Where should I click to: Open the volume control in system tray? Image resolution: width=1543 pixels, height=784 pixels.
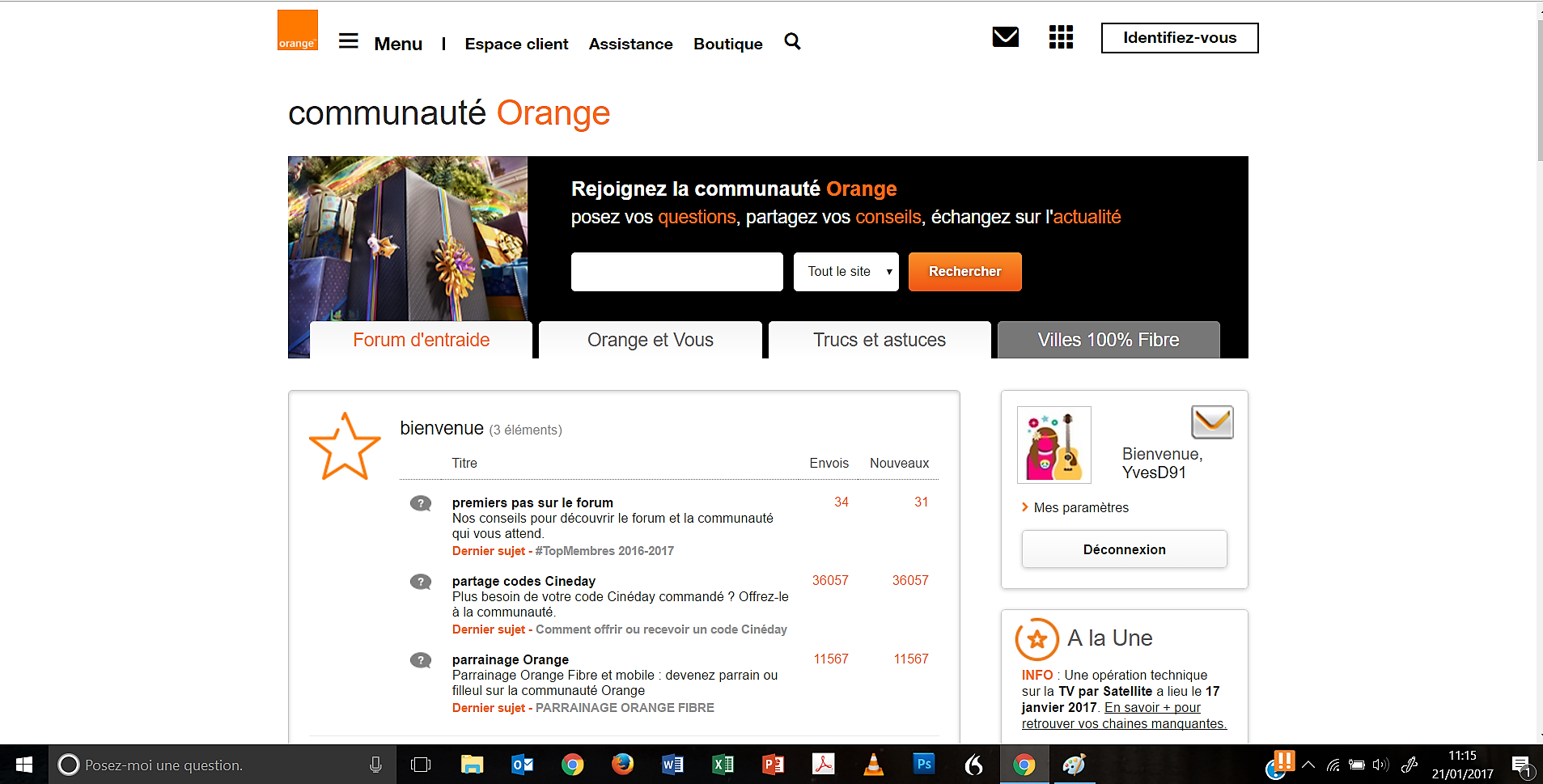pyautogui.click(x=1380, y=765)
